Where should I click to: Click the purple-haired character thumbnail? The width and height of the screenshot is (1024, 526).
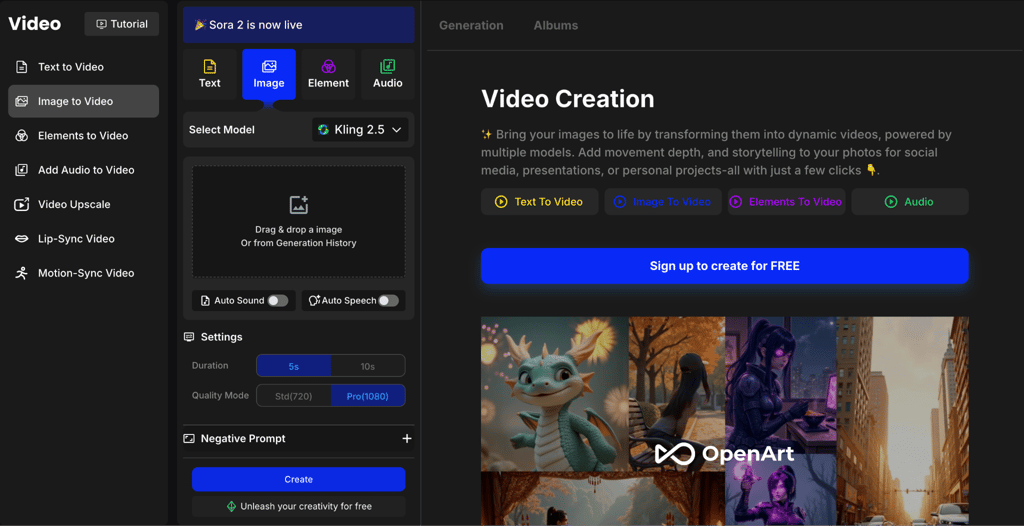click(x=781, y=386)
